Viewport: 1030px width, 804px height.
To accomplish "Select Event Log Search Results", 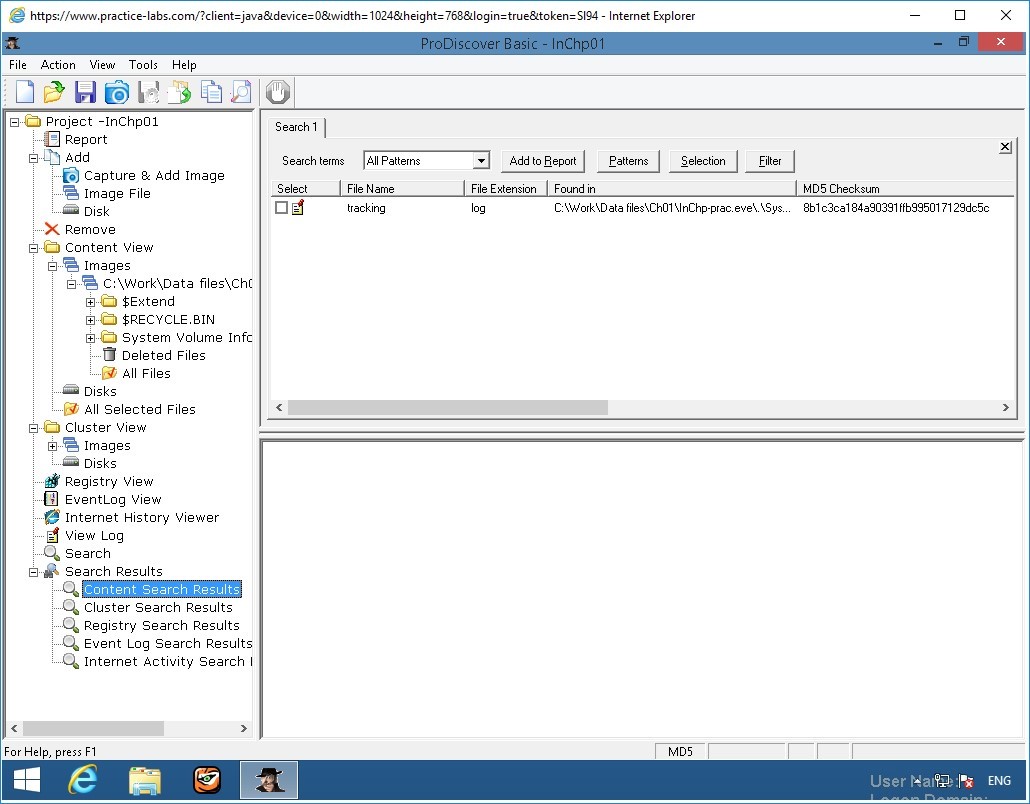I will pyautogui.click(x=168, y=643).
